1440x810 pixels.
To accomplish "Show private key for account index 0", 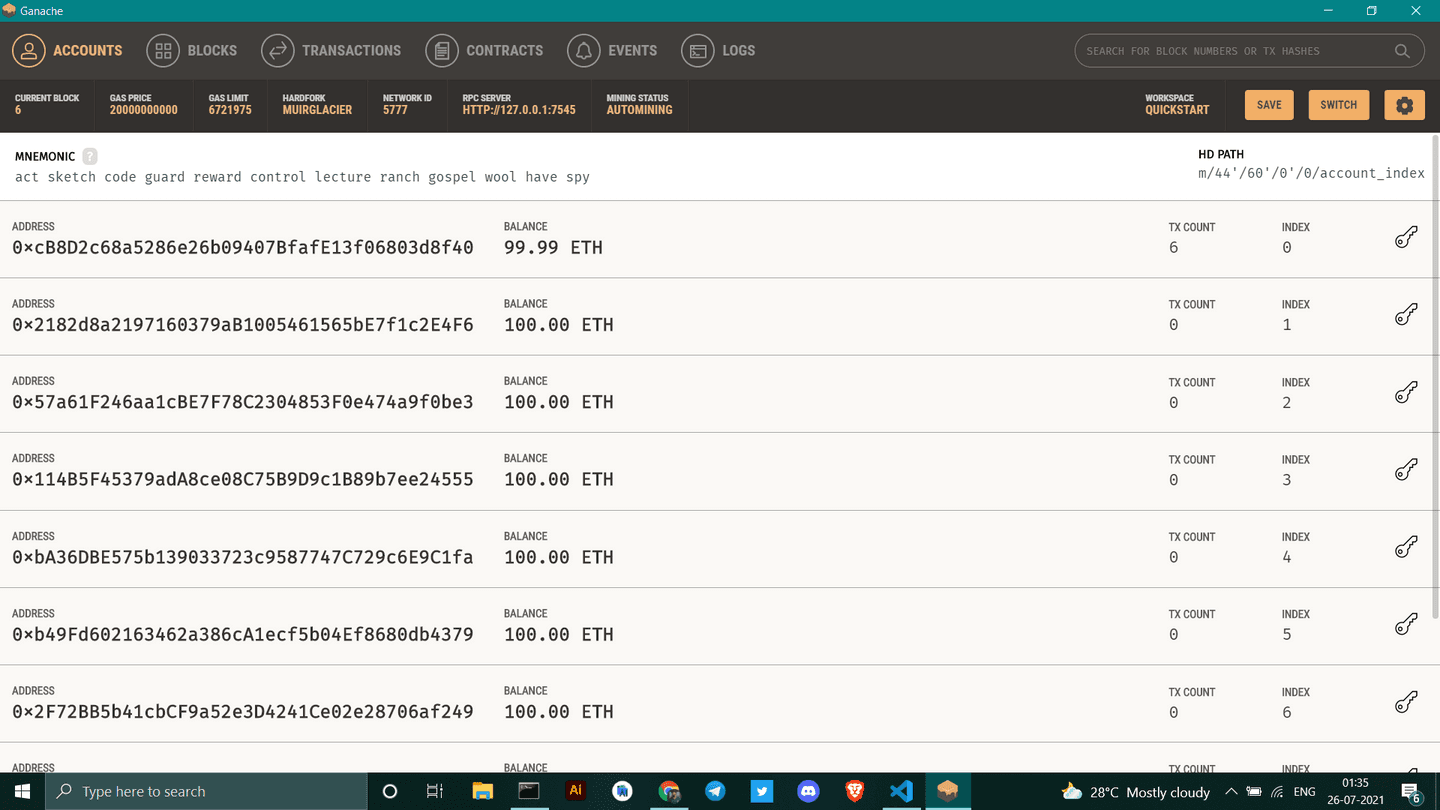I will [1406, 238].
